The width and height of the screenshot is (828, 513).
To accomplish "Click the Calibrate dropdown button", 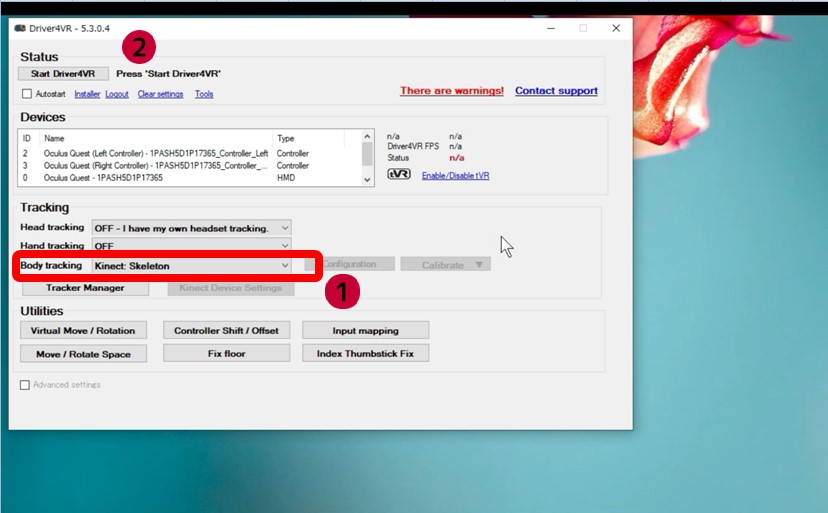I will click(446, 264).
